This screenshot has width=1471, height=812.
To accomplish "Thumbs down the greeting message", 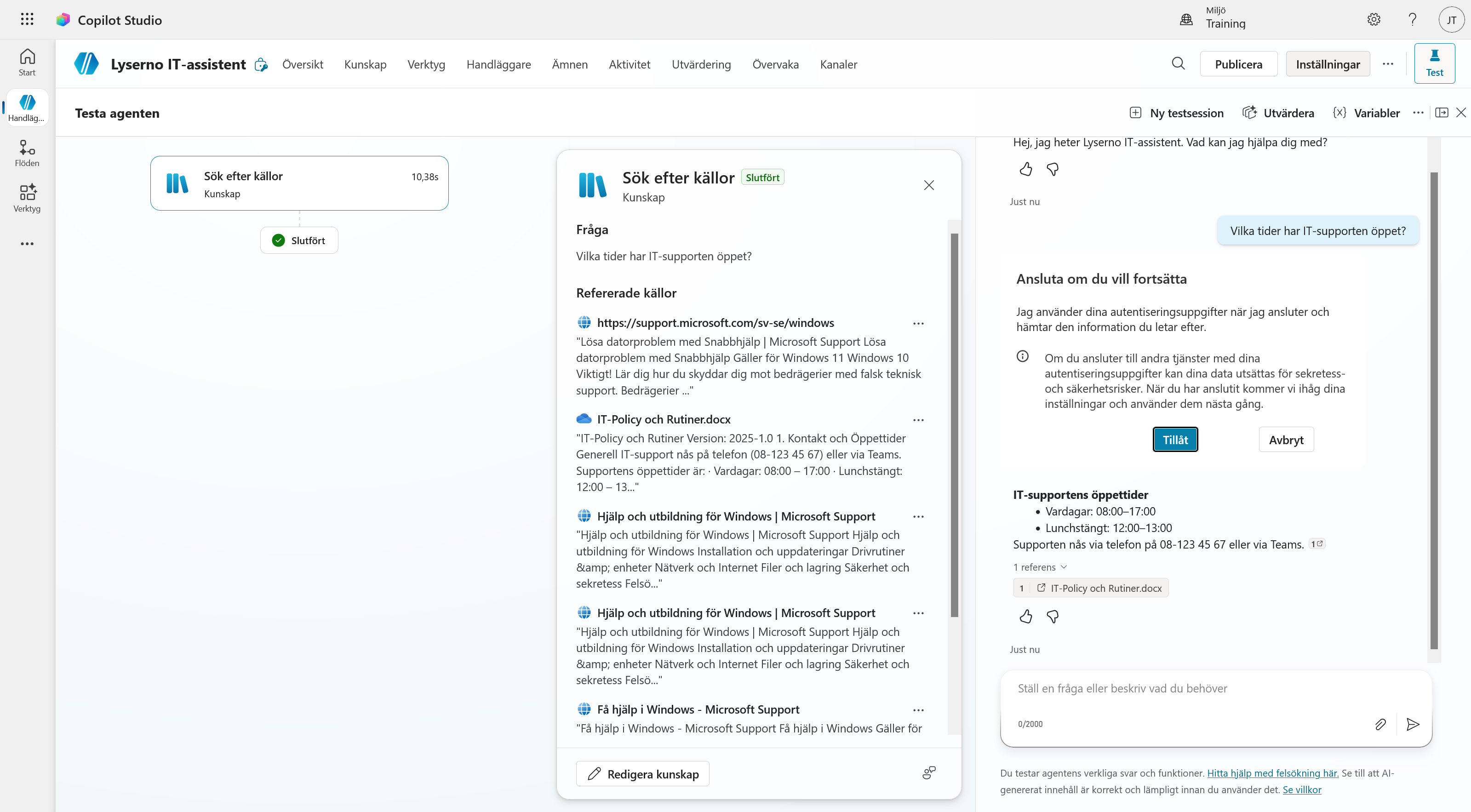I will click(x=1053, y=169).
